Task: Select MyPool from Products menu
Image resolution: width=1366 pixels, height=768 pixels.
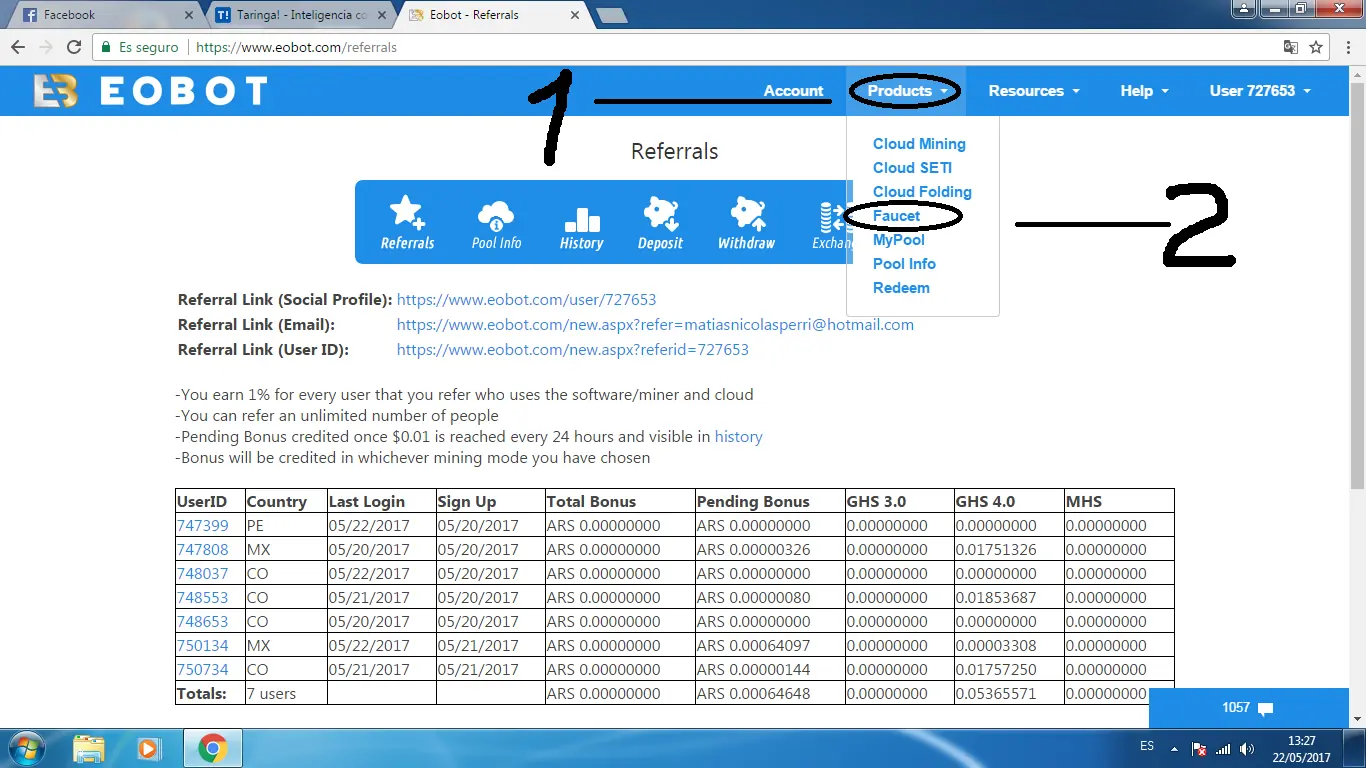Action: [x=898, y=240]
